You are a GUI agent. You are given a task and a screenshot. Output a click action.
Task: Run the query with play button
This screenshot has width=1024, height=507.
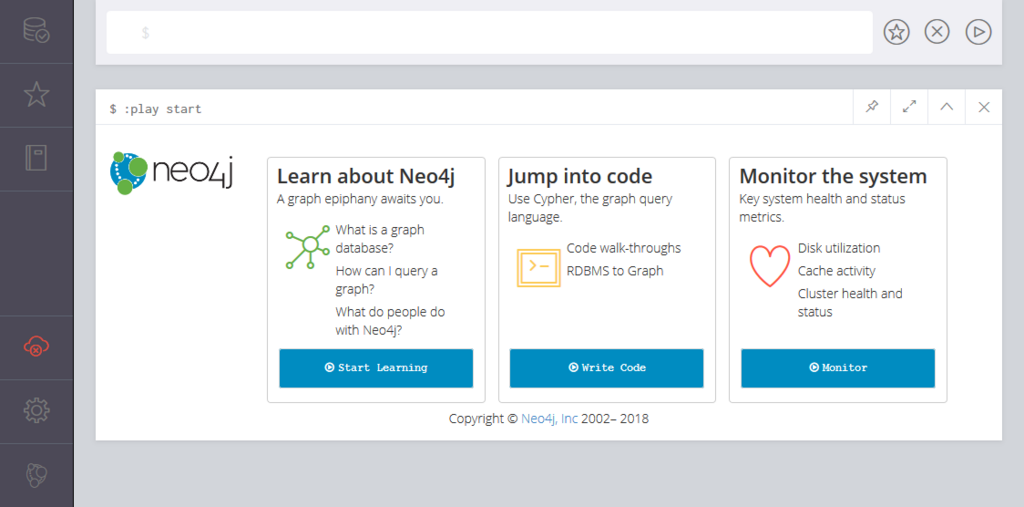pyautogui.click(x=978, y=32)
